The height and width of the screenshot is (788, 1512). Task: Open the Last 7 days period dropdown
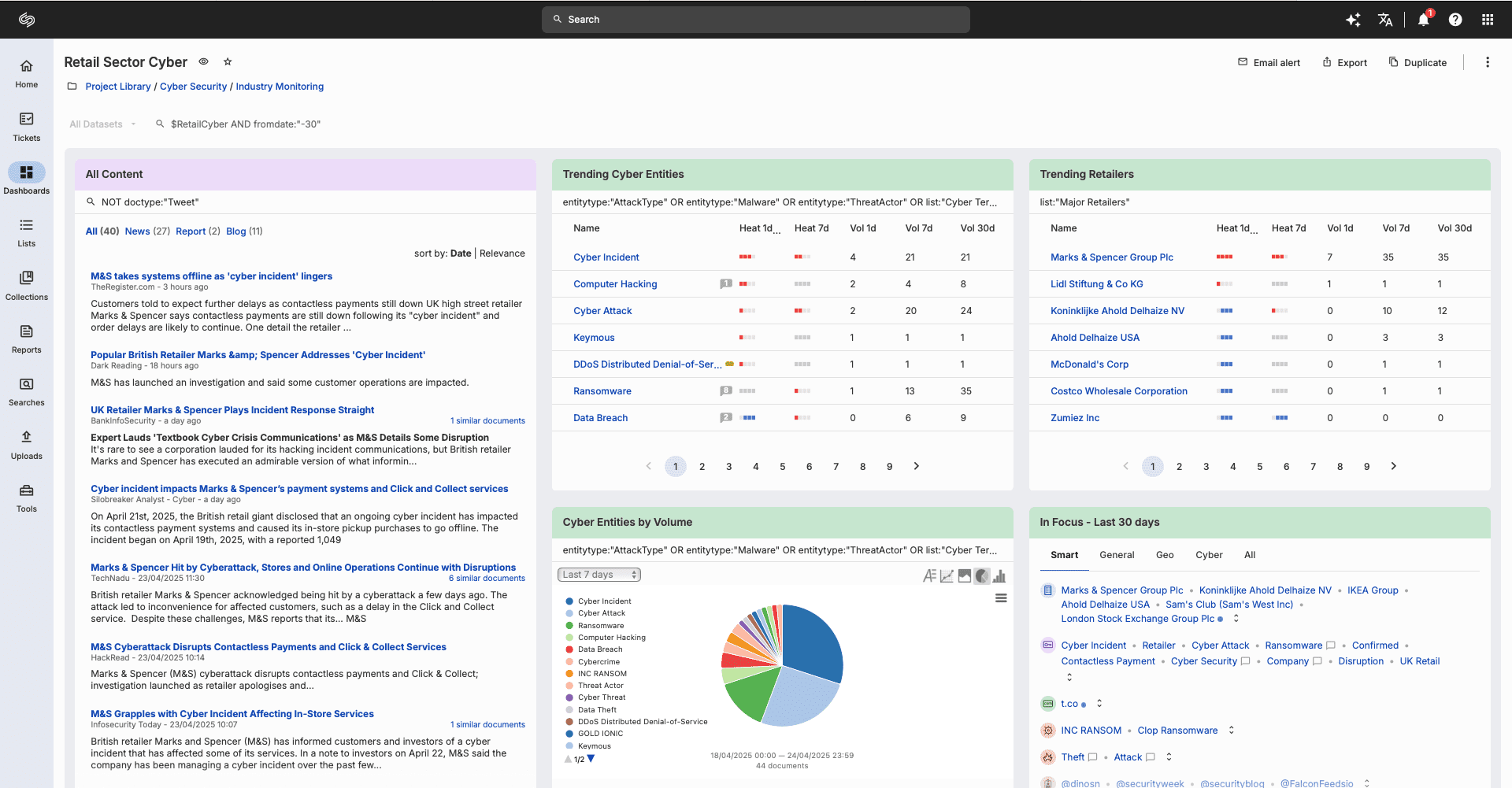[599, 575]
